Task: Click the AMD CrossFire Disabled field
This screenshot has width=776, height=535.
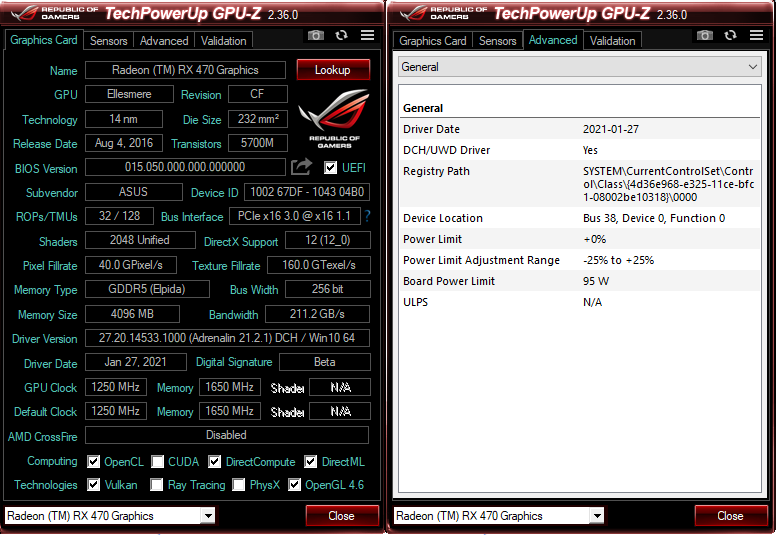Action: (x=227, y=435)
